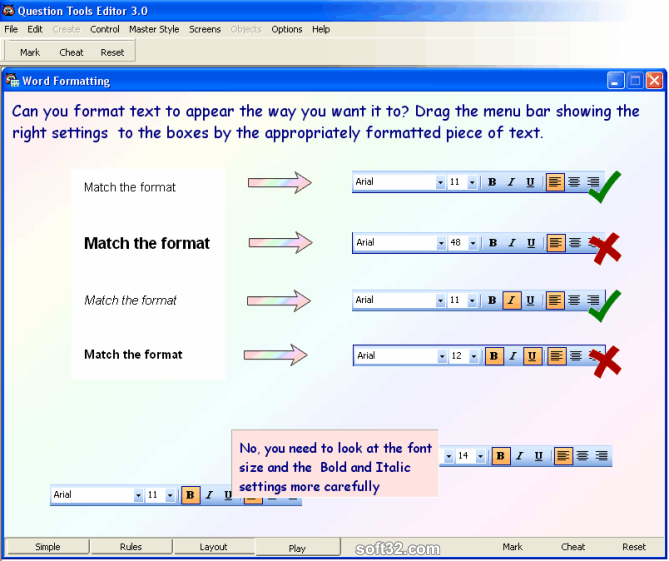Image resolution: width=669 pixels, height=561 pixels.
Task: Expand the font size 14 dropdown arrow
Action: [480, 456]
